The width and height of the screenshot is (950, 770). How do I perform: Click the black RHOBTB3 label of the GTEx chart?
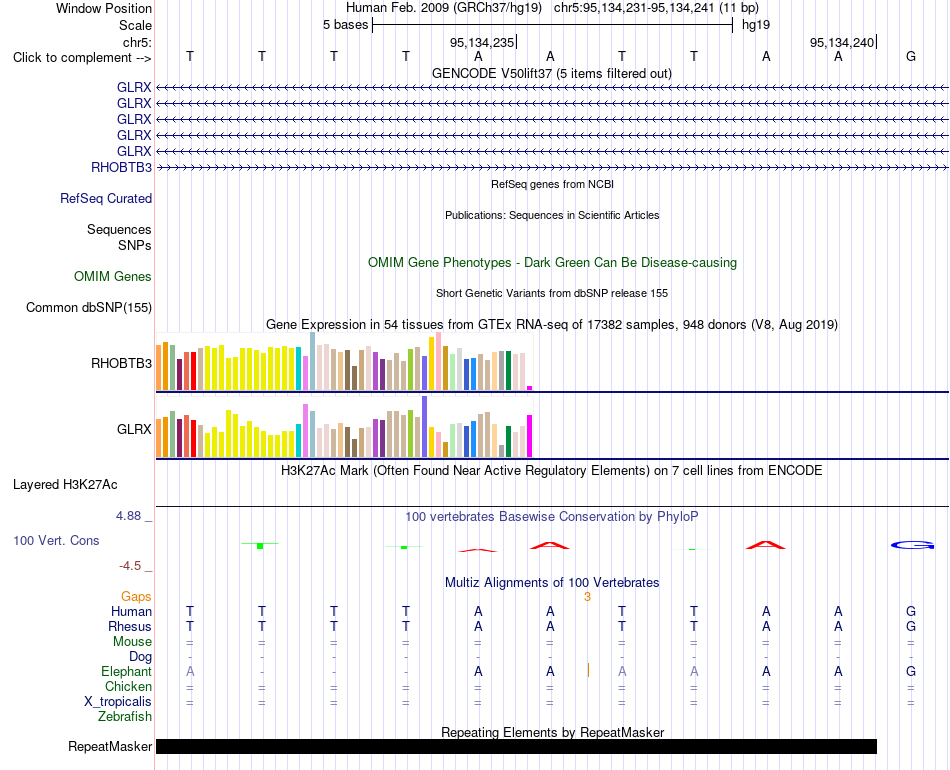tap(121, 363)
